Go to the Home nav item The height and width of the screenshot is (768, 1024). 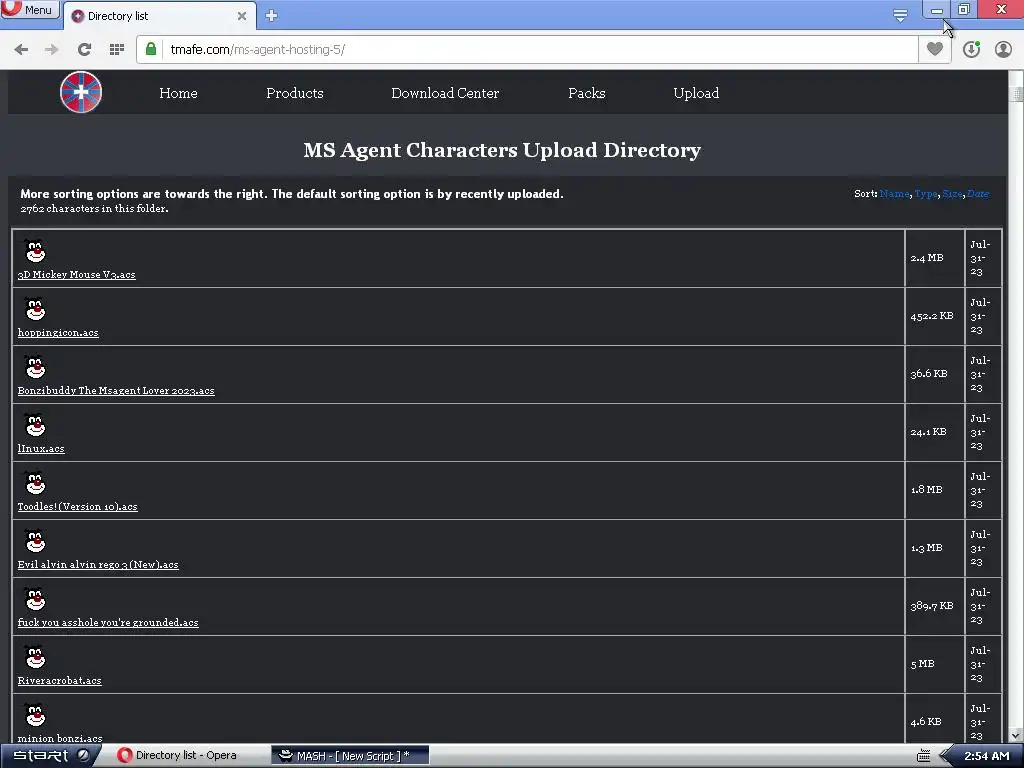[178, 93]
